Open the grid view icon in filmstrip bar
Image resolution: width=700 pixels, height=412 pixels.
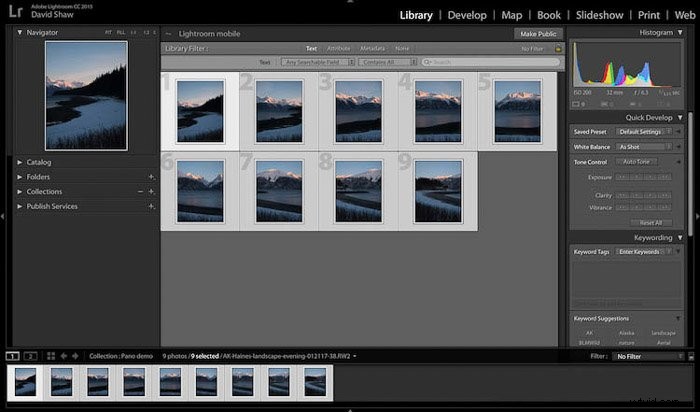[x=51, y=356]
